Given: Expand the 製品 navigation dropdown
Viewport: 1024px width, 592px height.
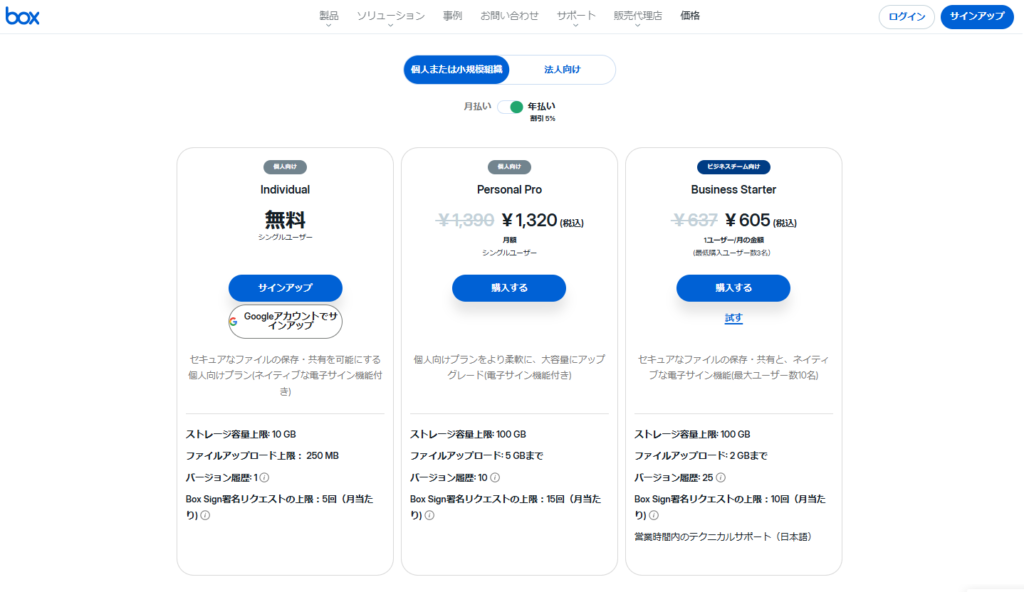Looking at the screenshot, I should [328, 16].
